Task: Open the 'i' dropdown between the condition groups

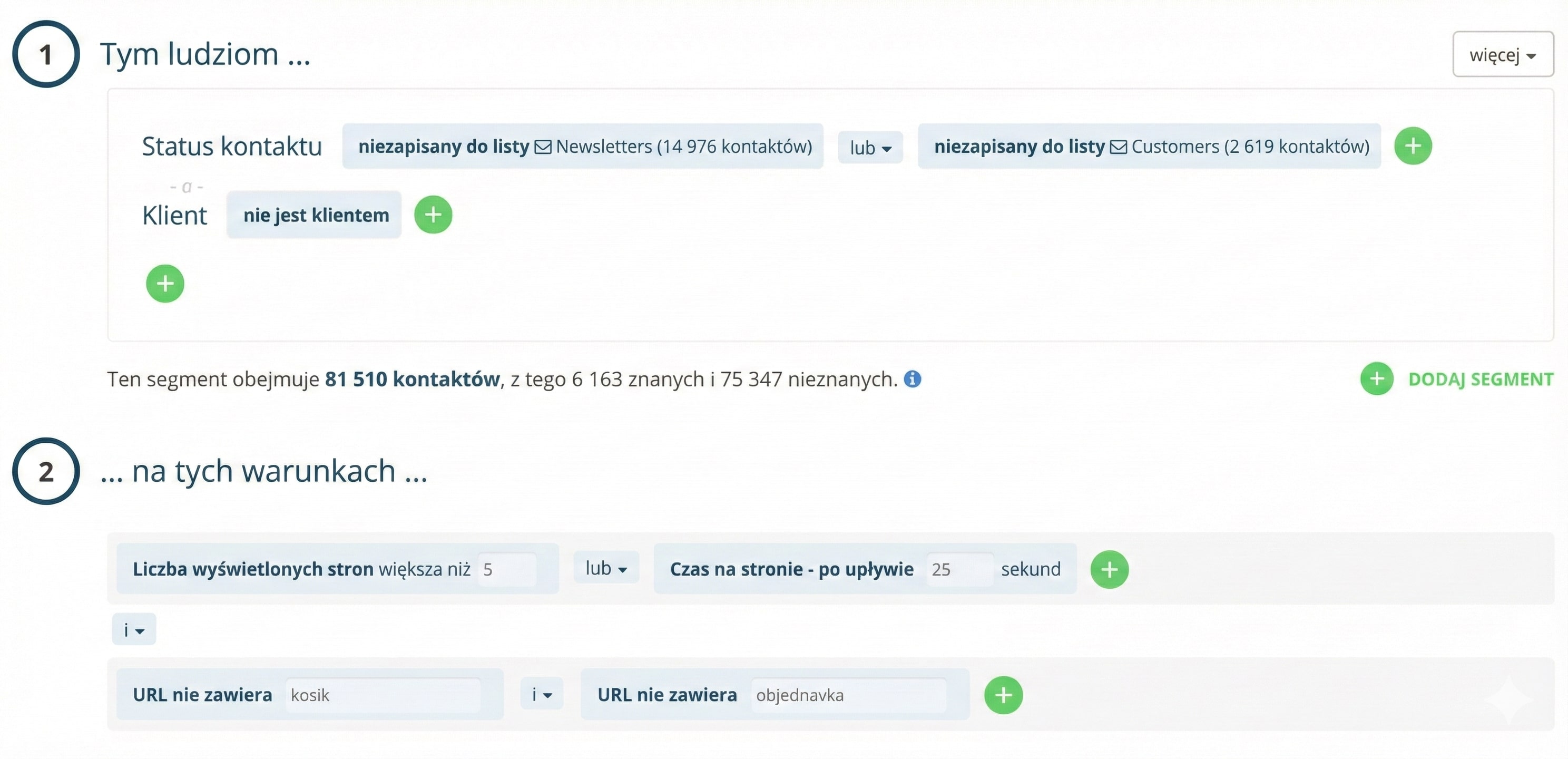Action: [134, 630]
